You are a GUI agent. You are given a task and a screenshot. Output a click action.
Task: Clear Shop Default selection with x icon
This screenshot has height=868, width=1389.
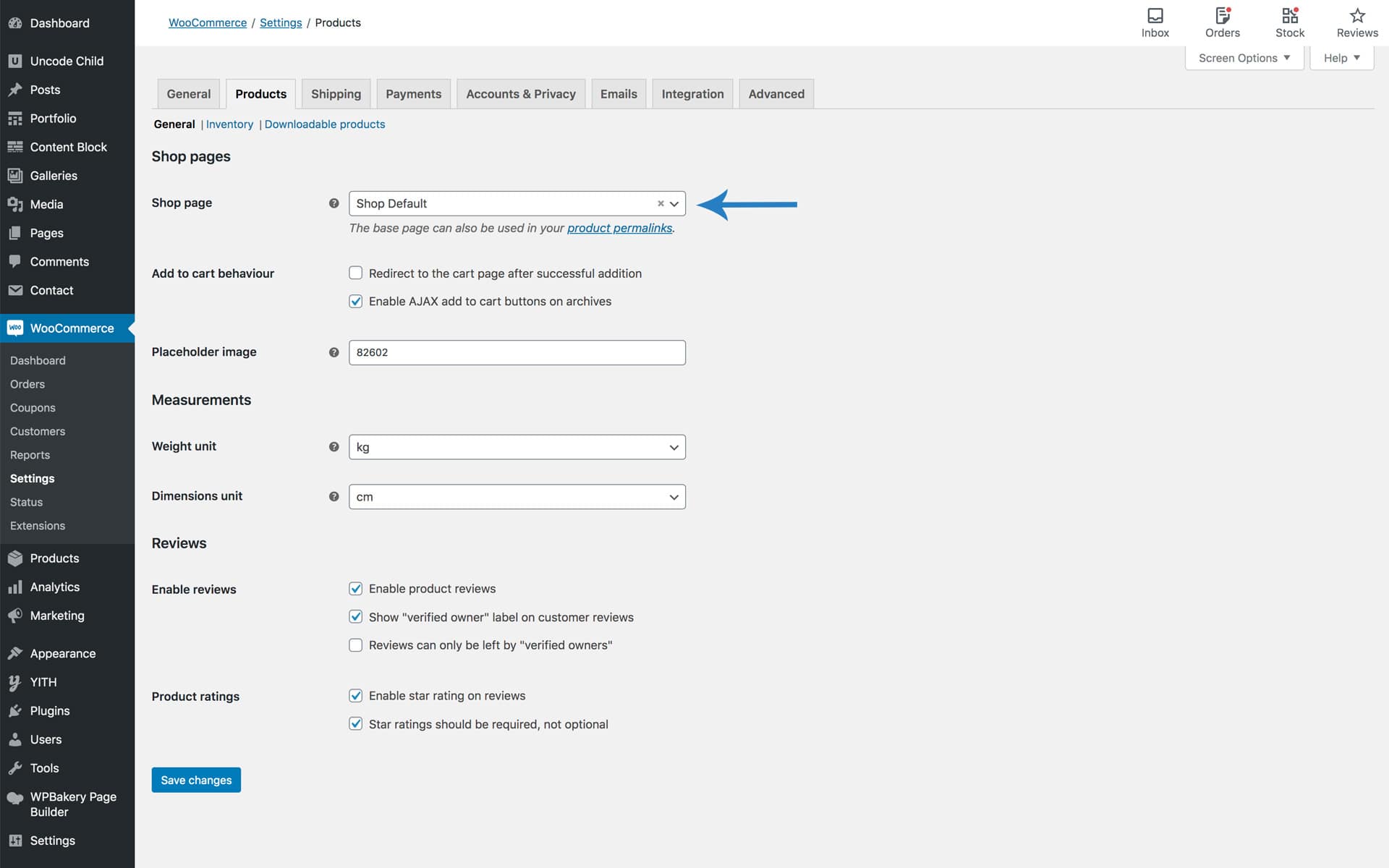coord(660,204)
